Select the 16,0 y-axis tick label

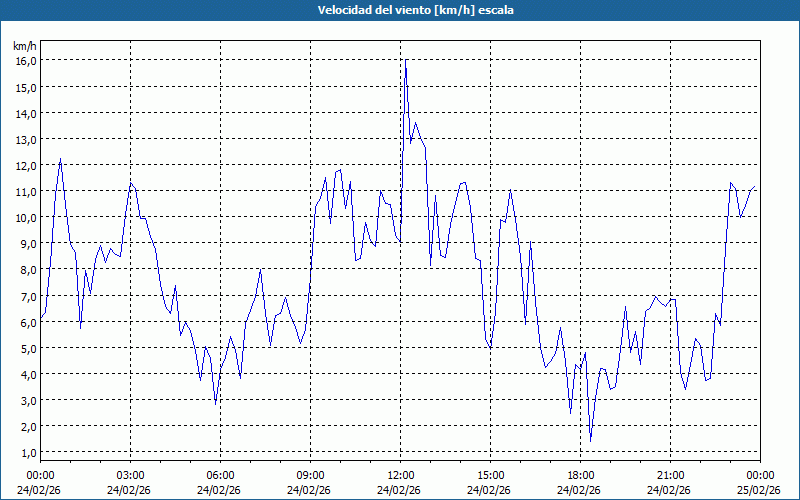click(x=26, y=61)
